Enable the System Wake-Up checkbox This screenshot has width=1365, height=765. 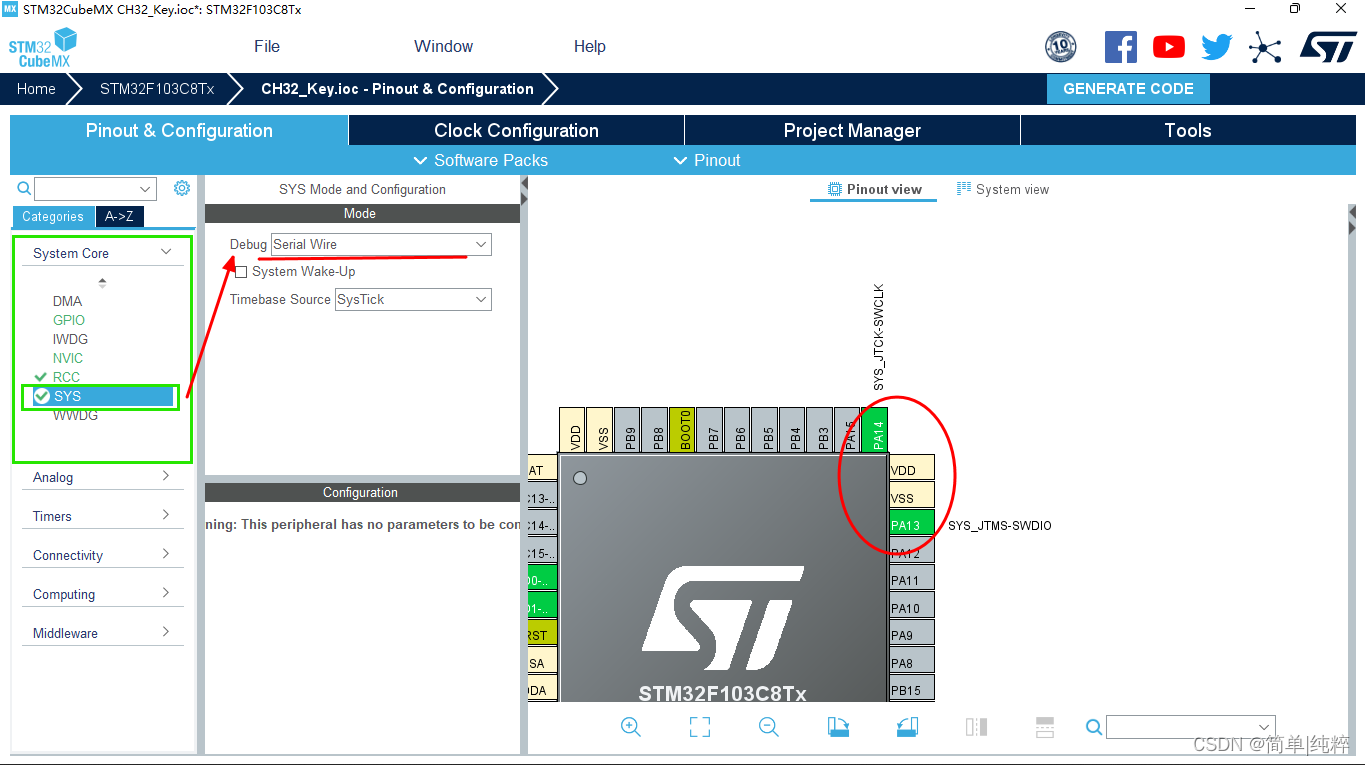click(x=240, y=272)
